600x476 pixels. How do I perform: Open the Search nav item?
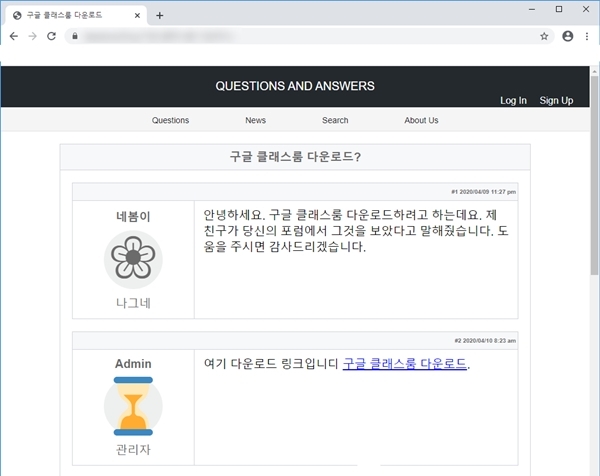[335, 121]
